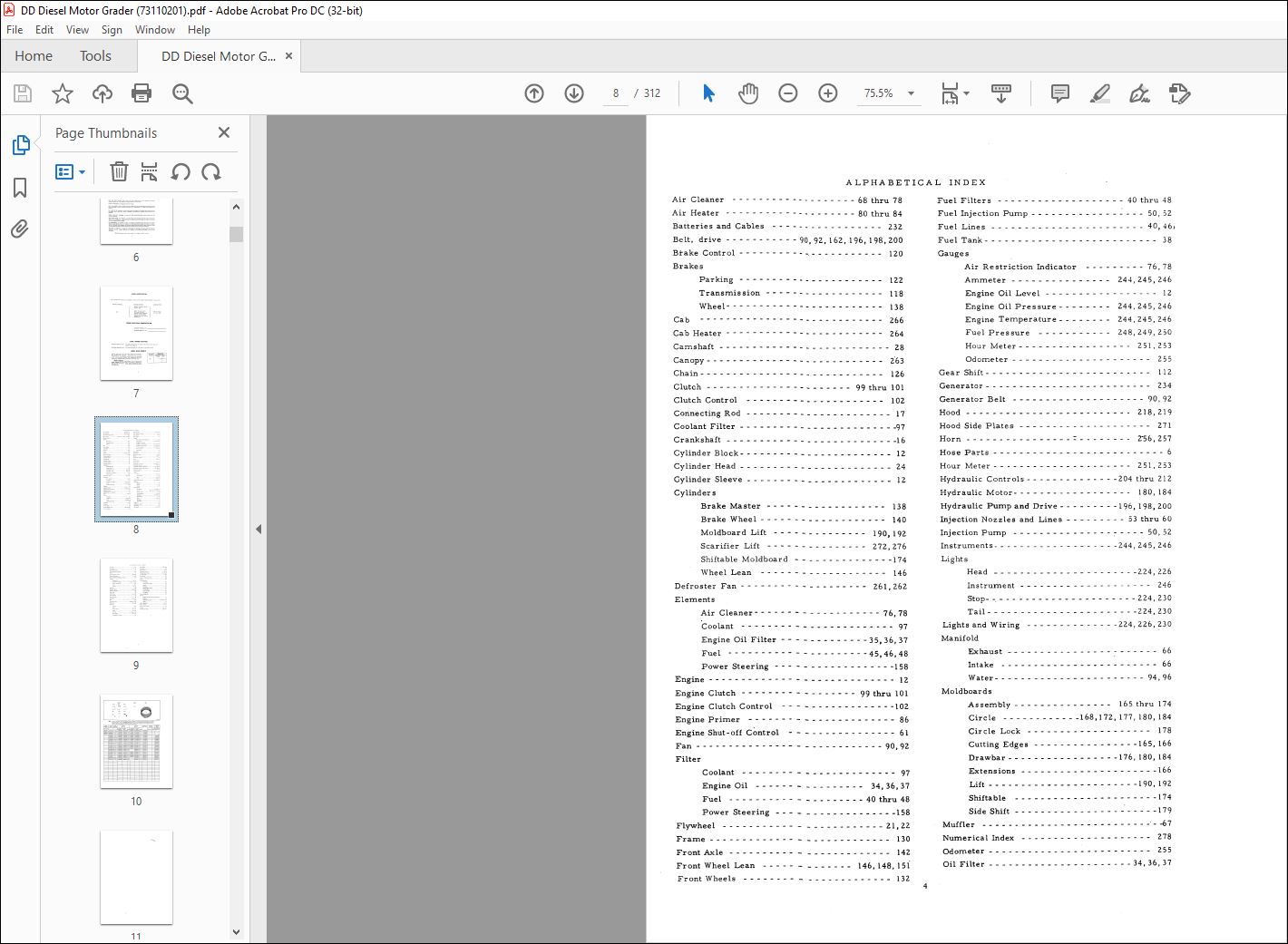1288x944 pixels.
Task: Click the Save file icon
Action: 23,93
